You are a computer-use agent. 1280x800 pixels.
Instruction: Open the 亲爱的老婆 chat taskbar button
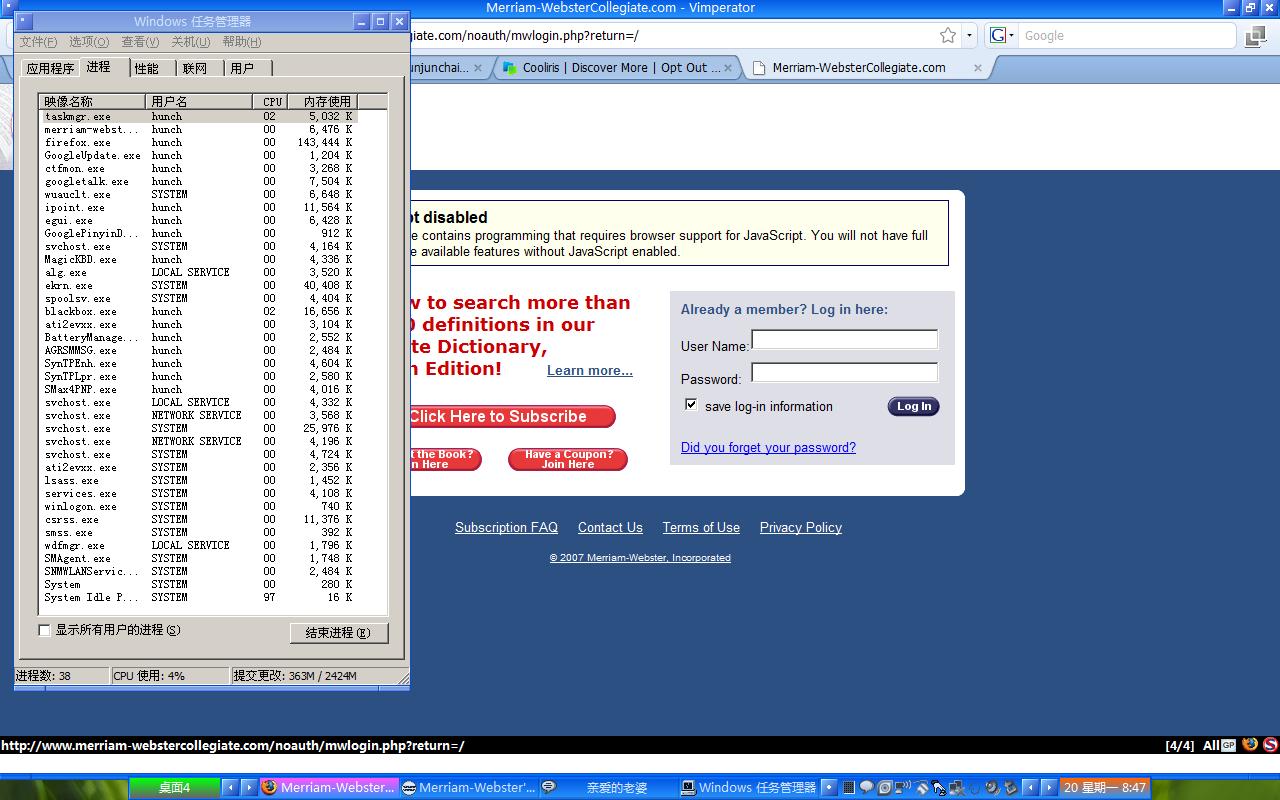tap(609, 788)
